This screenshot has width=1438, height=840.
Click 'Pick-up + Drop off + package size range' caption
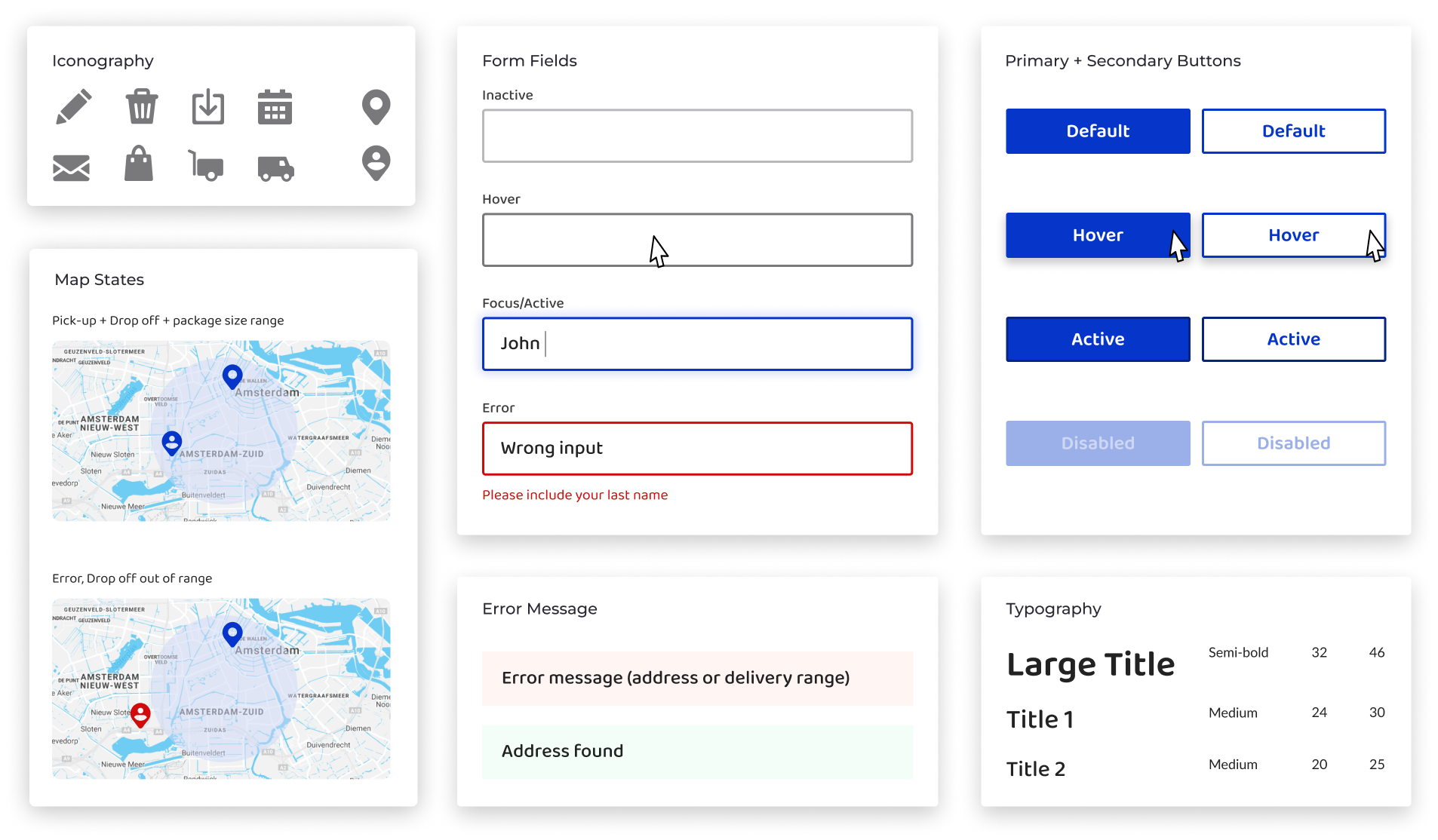(168, 320)
